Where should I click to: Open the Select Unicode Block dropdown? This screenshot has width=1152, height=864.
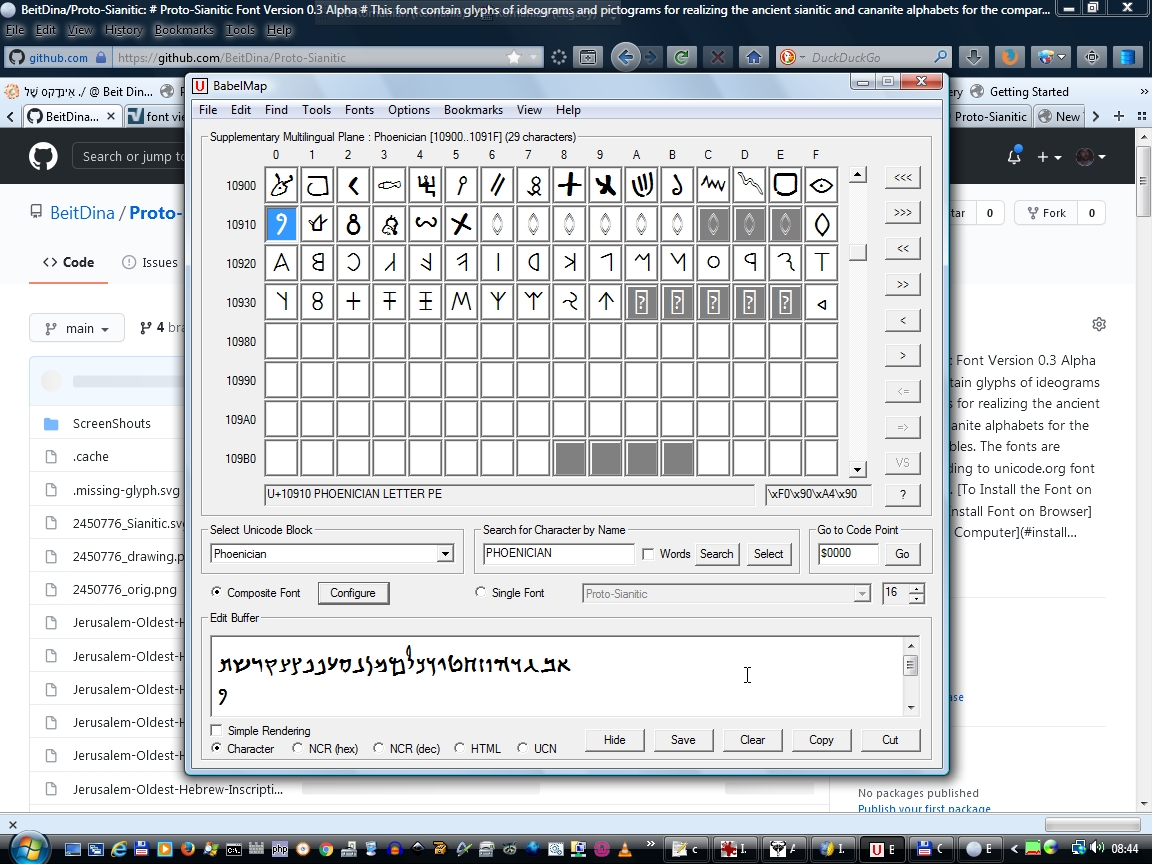(x=444, y=554)
